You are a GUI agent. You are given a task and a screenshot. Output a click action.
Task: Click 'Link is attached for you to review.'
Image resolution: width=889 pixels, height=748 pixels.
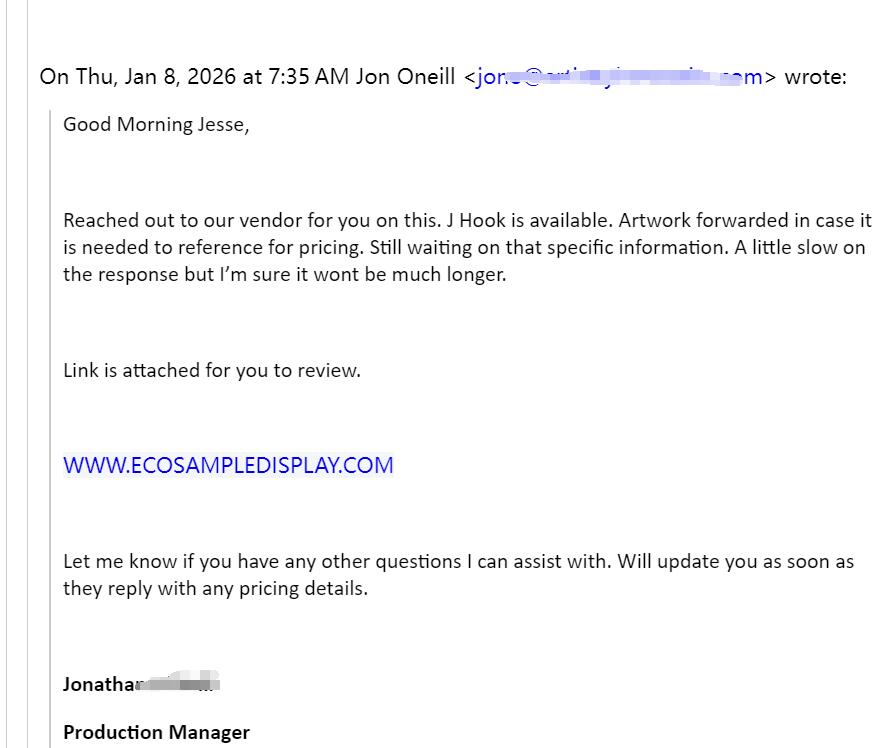coord(212,370)
